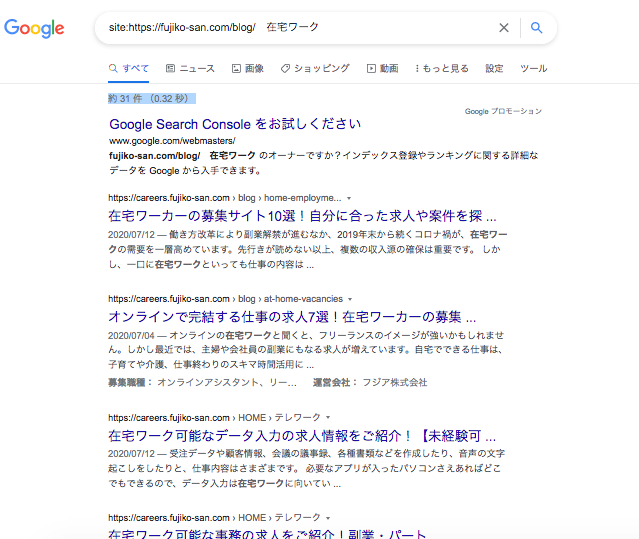Open 設定 options
This screenshot has width=639, height=539.
[x=494, y=68]
